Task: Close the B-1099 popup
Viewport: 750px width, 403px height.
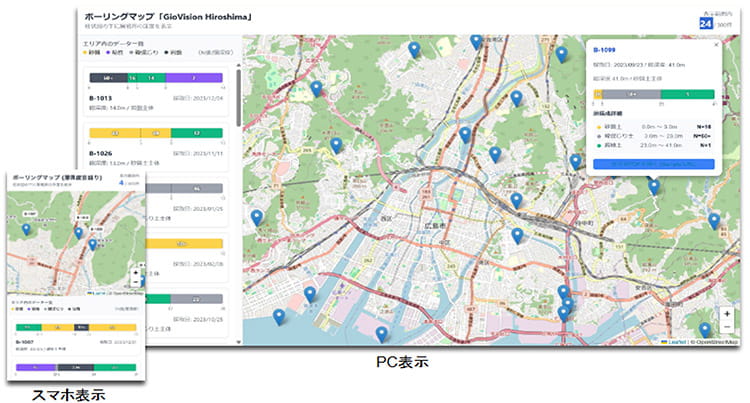Action: [x=716, y=45]
